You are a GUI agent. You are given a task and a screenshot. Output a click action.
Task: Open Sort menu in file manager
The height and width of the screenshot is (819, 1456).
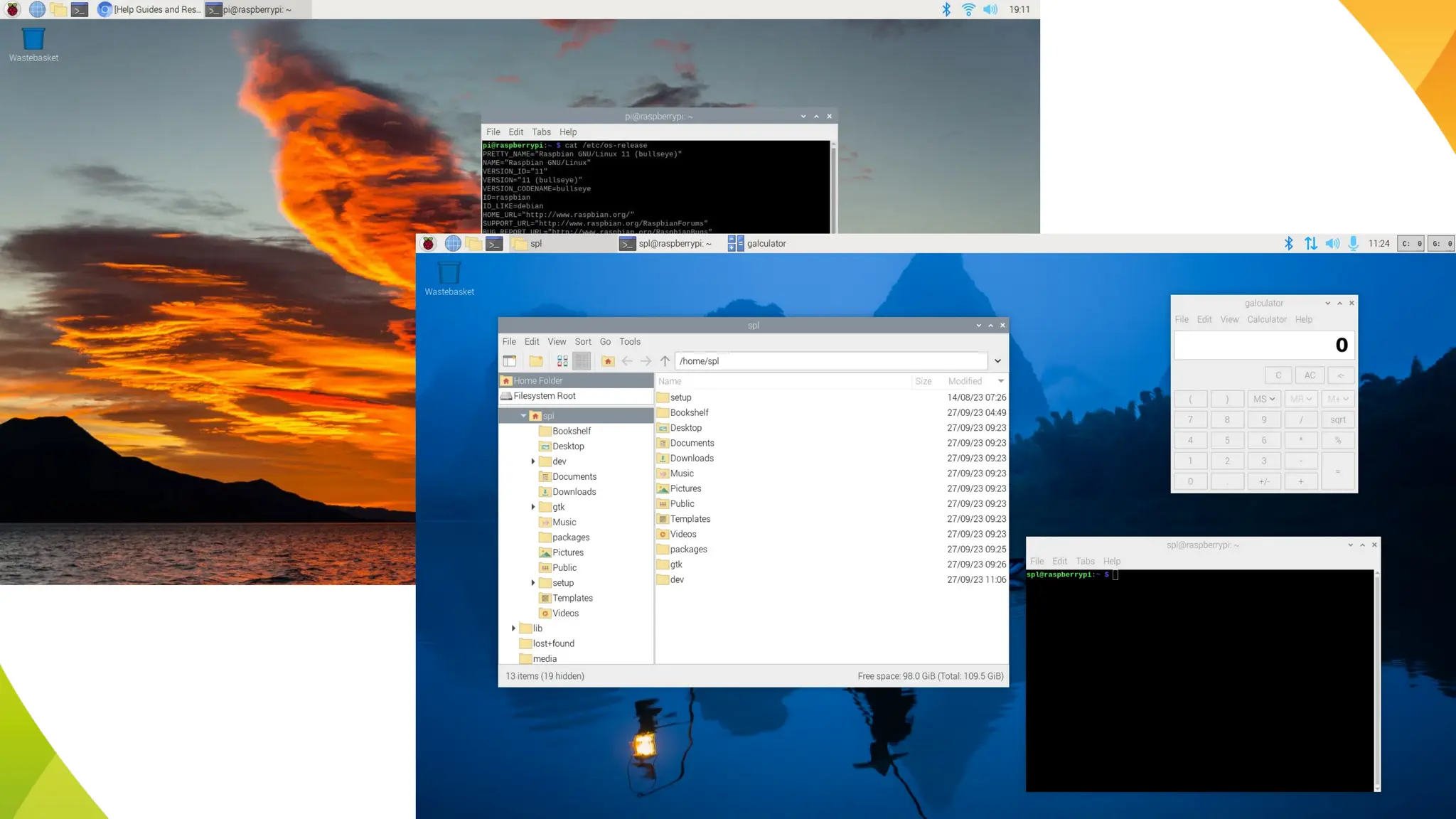tap(583, 341)
